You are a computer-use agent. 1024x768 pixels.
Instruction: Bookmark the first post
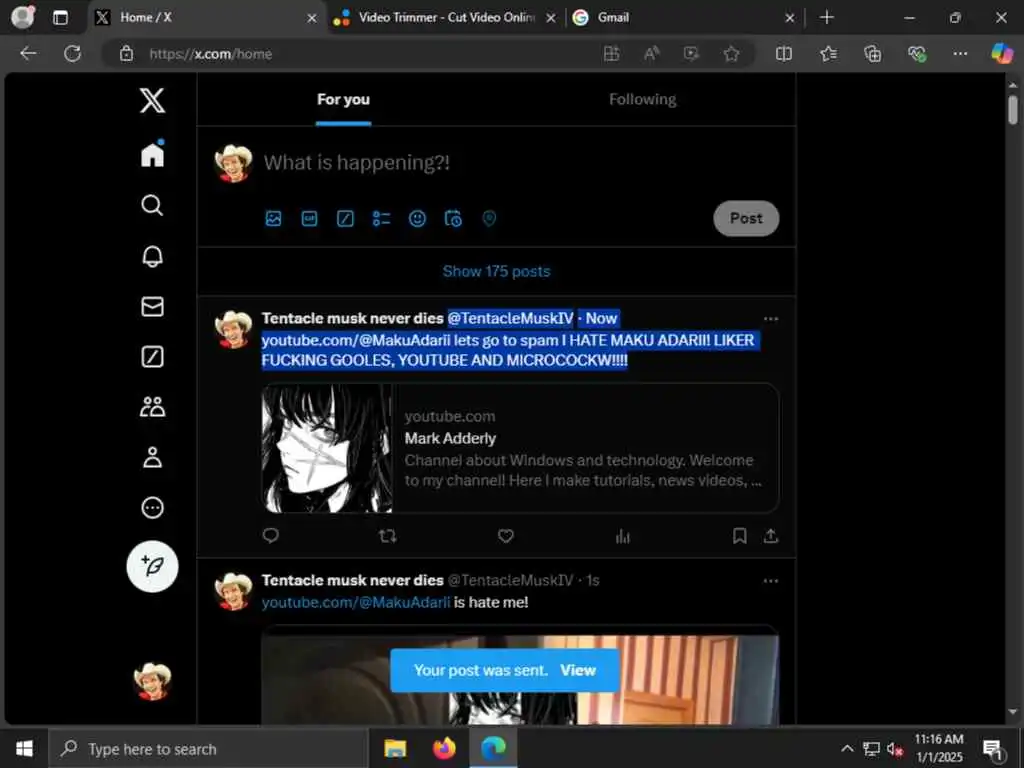coord(739,536)
